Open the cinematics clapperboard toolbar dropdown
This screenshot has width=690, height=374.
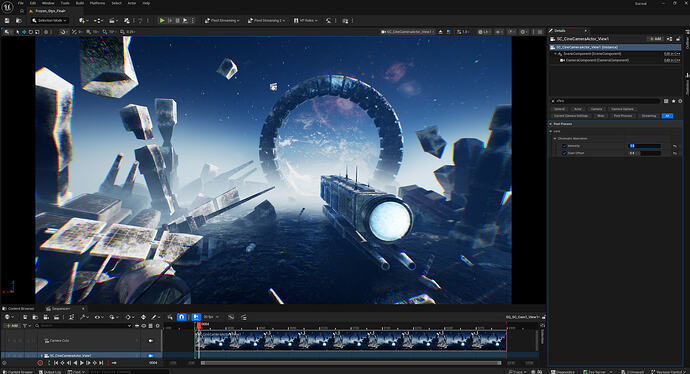[113, 21]
